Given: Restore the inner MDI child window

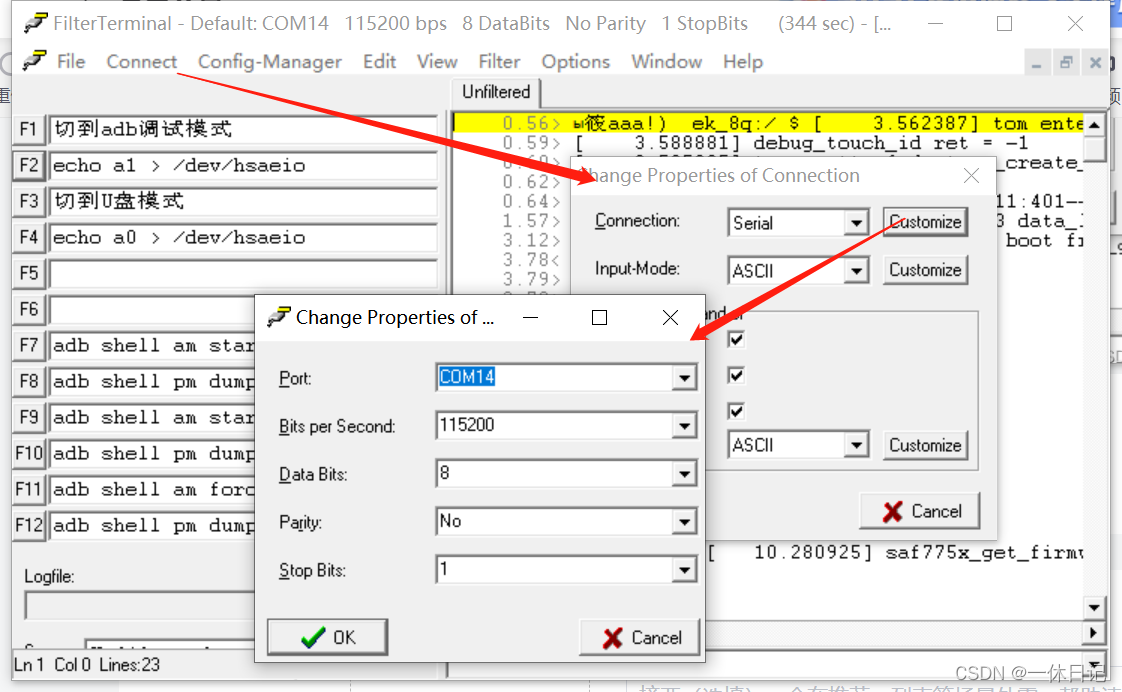Looking at the screenshot, I should tap(1065, 63).
